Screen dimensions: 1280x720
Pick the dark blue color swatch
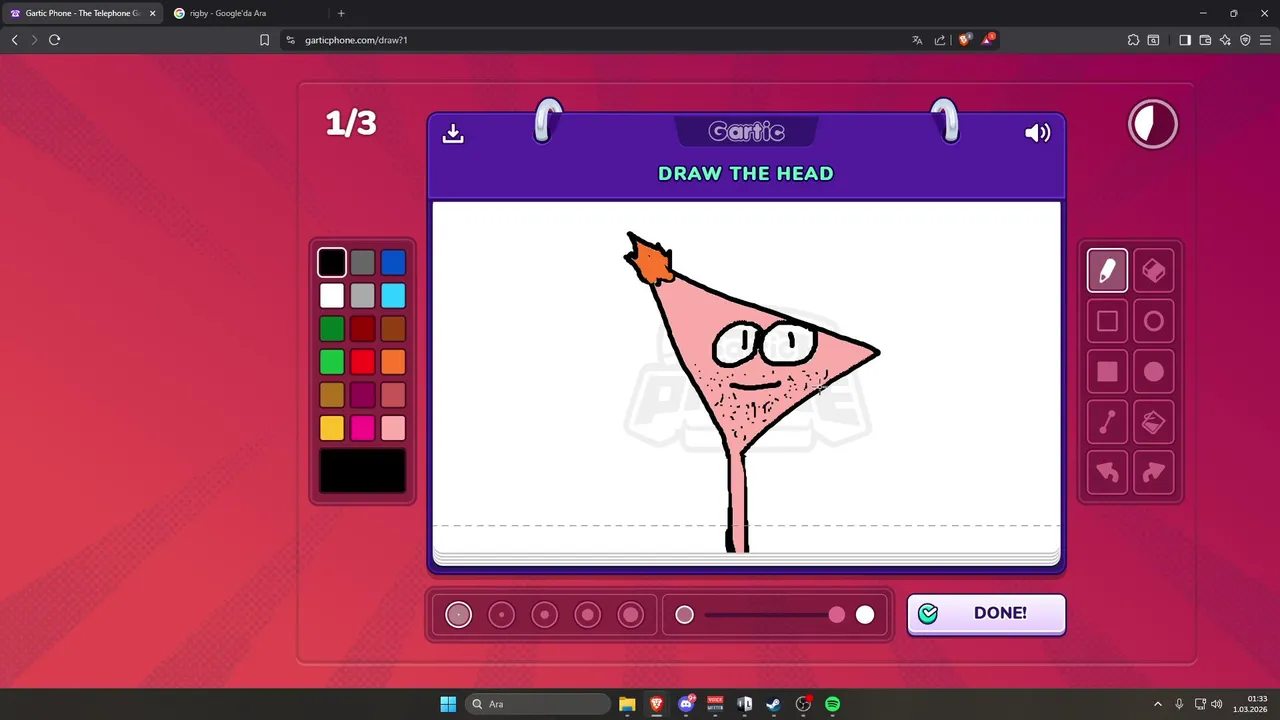(x=393, y=263)
